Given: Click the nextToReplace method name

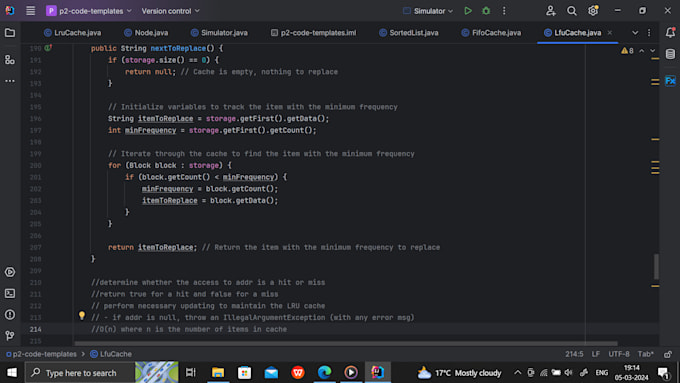Looking at the screenshot, I should tap(178, 48).
